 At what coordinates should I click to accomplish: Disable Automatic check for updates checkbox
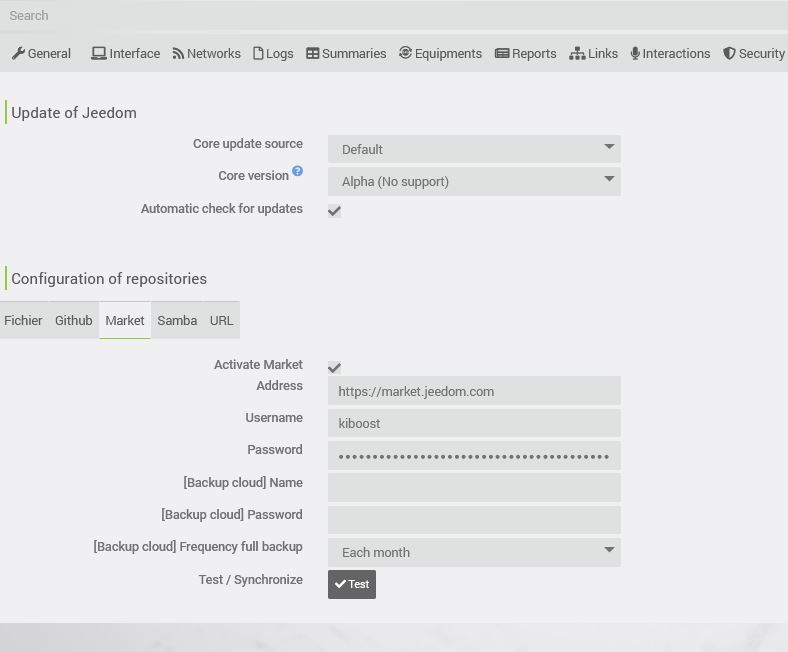334,211
